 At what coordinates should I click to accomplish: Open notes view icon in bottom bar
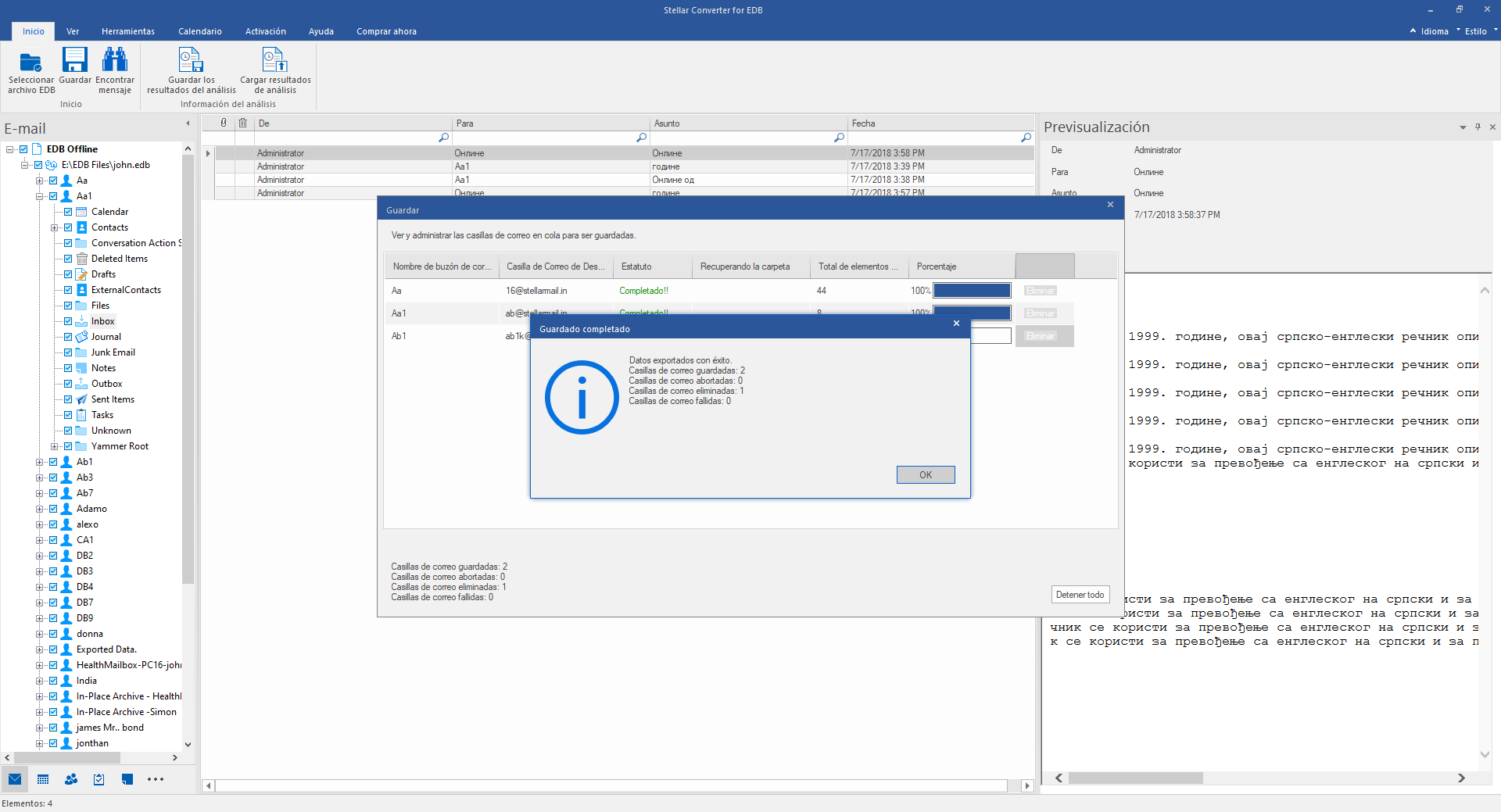pyautogui.click(x=127, y=779)
